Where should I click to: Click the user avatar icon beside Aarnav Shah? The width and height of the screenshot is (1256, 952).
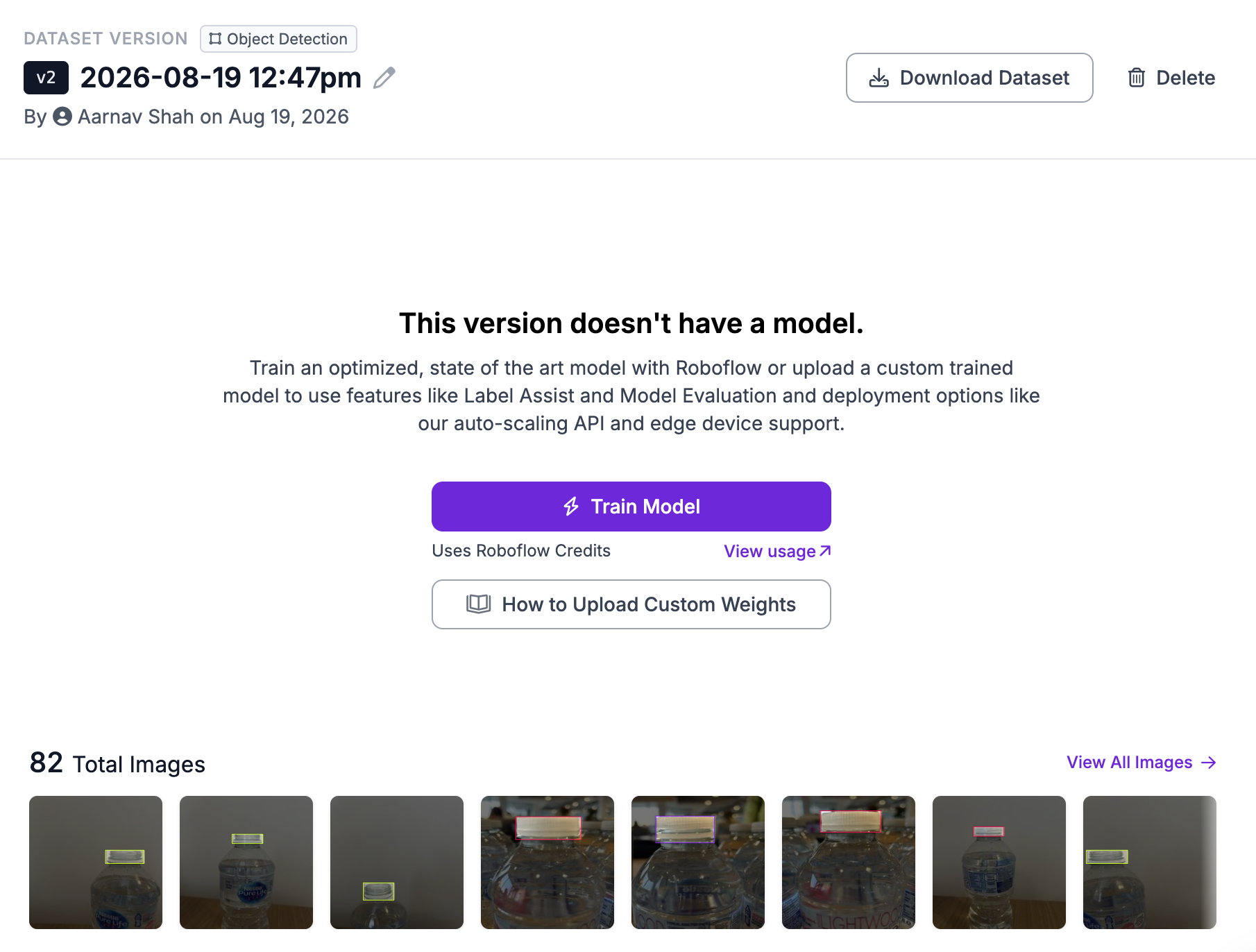tap(62, 117)
